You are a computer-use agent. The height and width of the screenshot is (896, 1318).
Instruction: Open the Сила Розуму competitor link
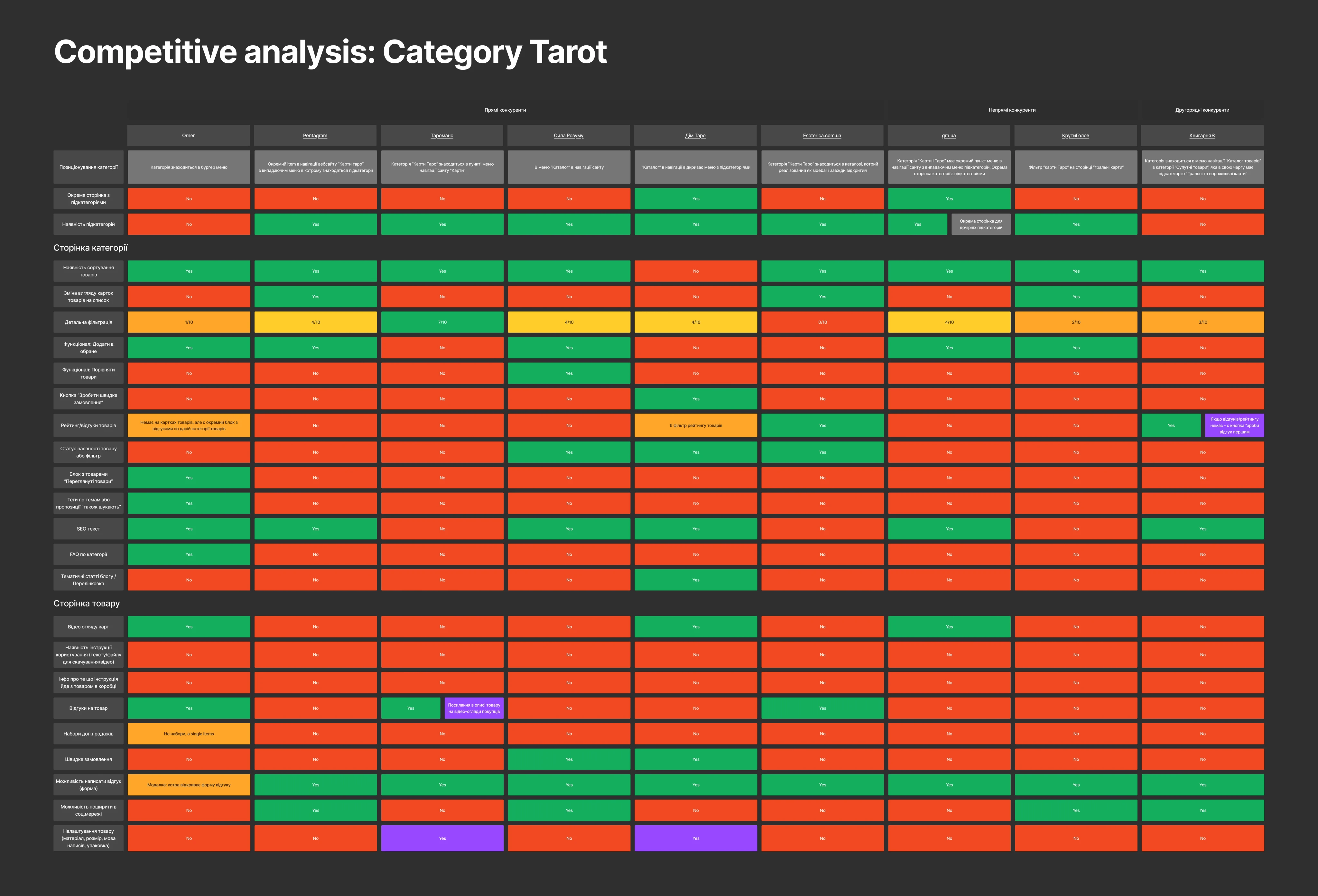coord(568,135)
